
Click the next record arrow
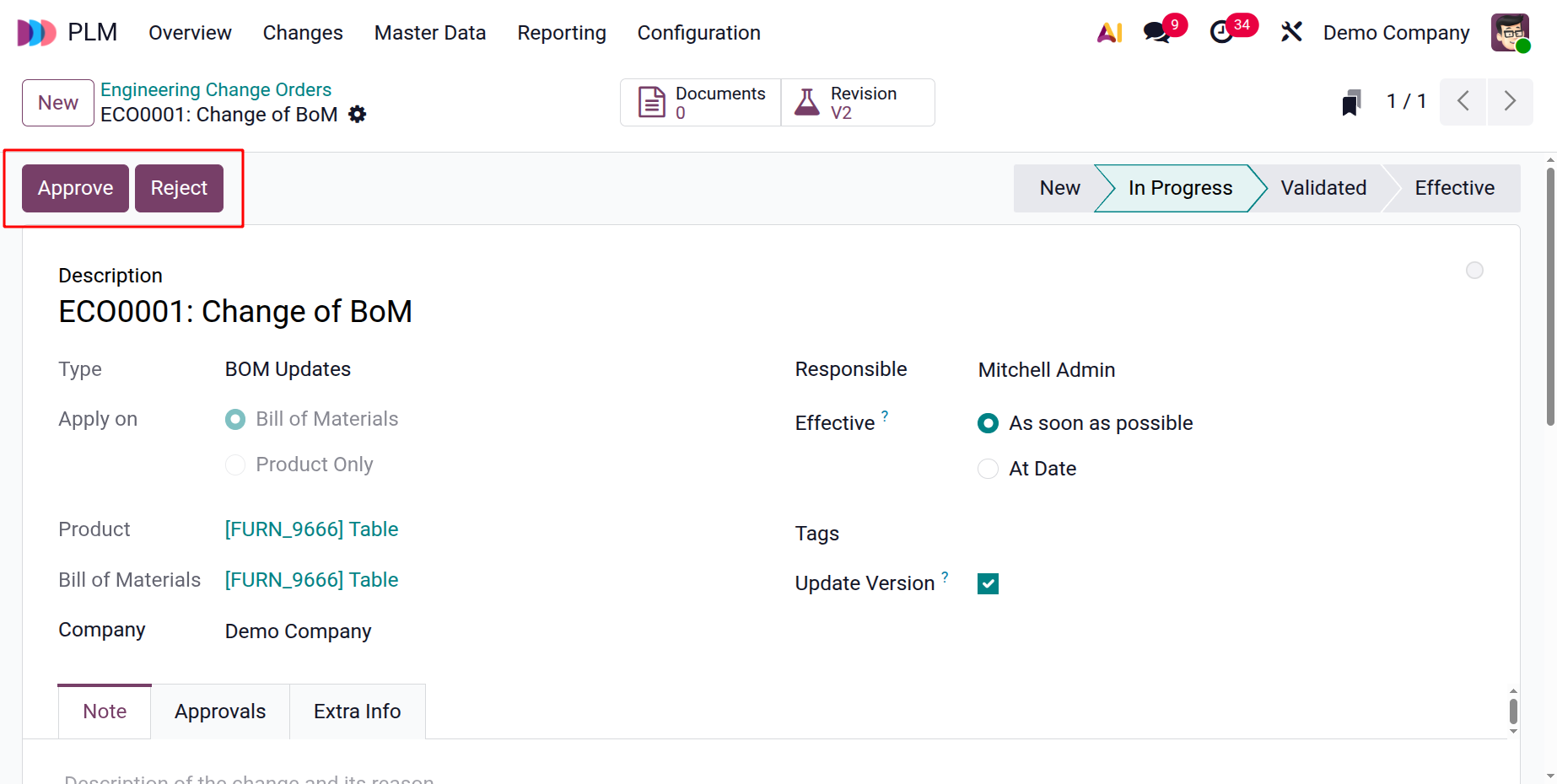[1511, 101]
